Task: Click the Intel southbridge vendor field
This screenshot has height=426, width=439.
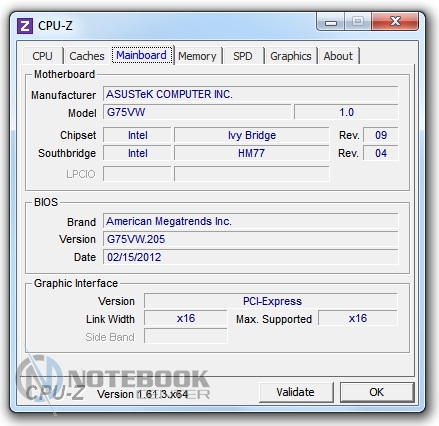Action: [137, 153]
